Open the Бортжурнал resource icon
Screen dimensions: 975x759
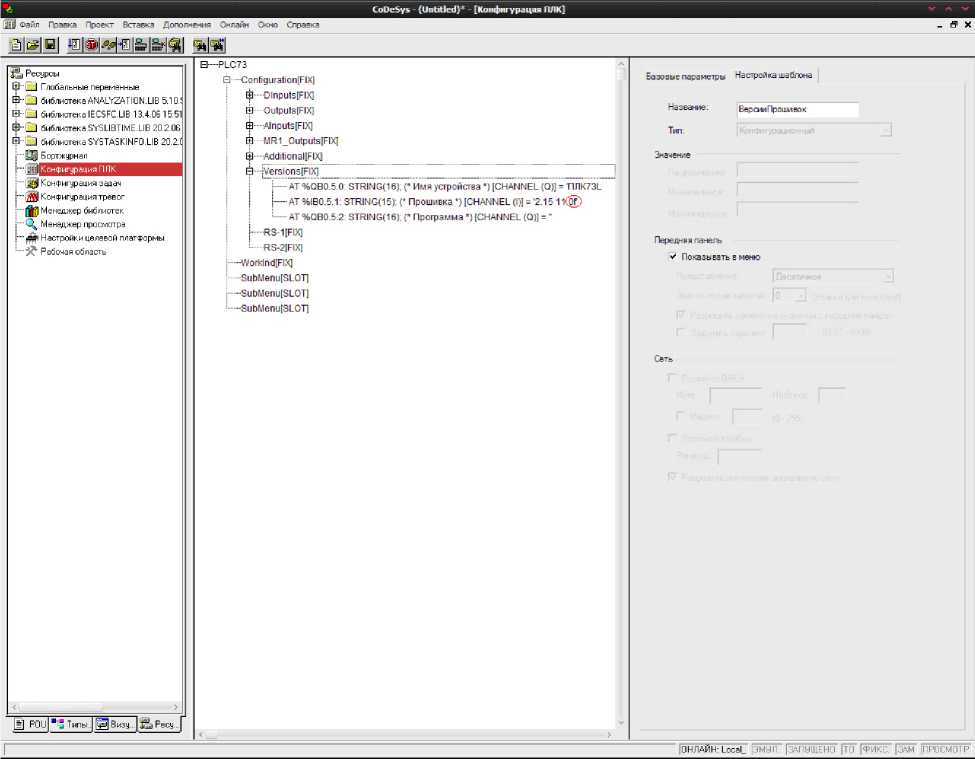(x=32, y=156)
